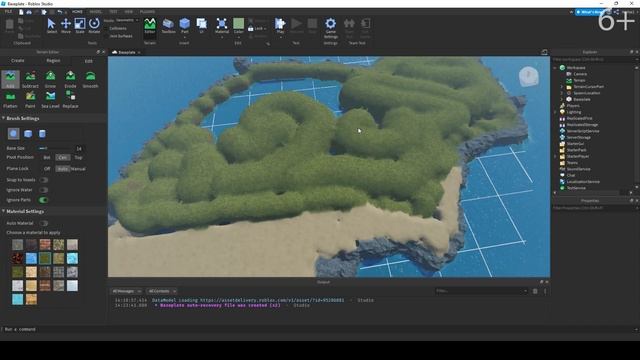
Task: Choose the cylinder brush shape
Action: (x=42, y=133)
